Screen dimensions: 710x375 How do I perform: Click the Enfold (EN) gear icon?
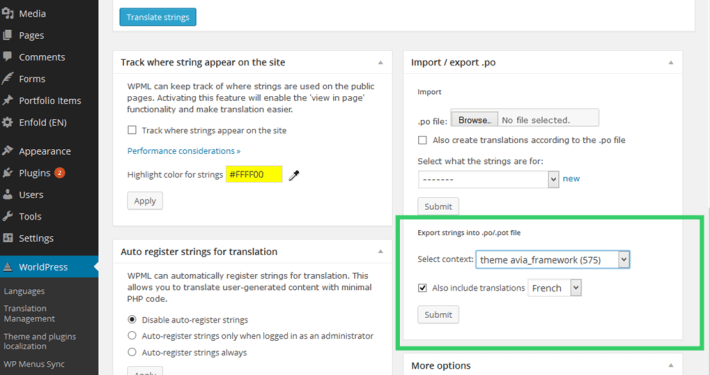[x=8, y=122]
